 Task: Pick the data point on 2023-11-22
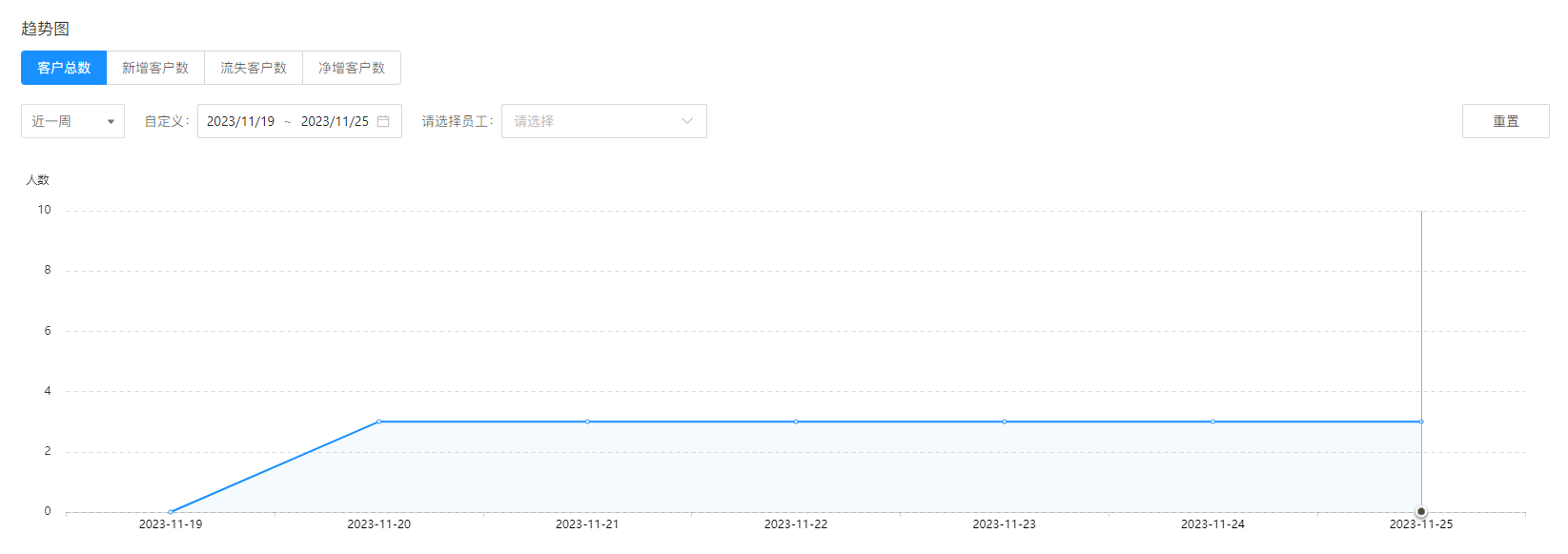tap(796, 421)
